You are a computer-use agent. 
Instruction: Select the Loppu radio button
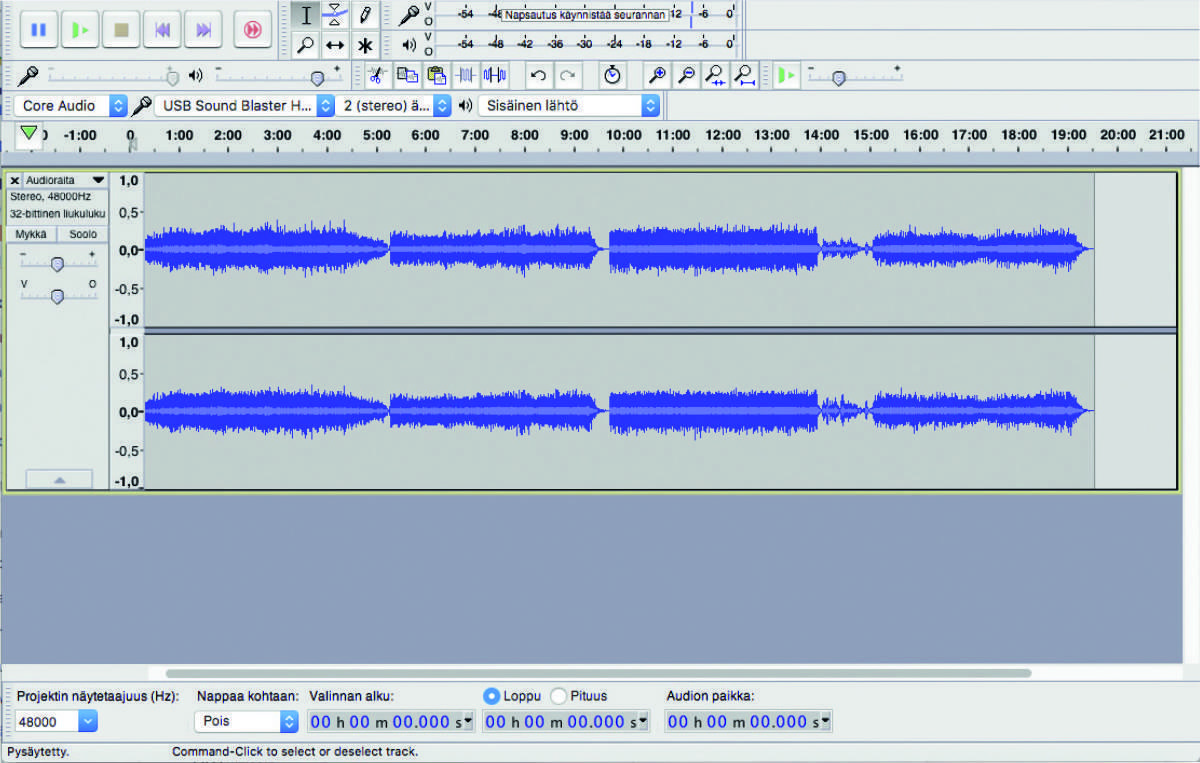(x=491, y=696)
